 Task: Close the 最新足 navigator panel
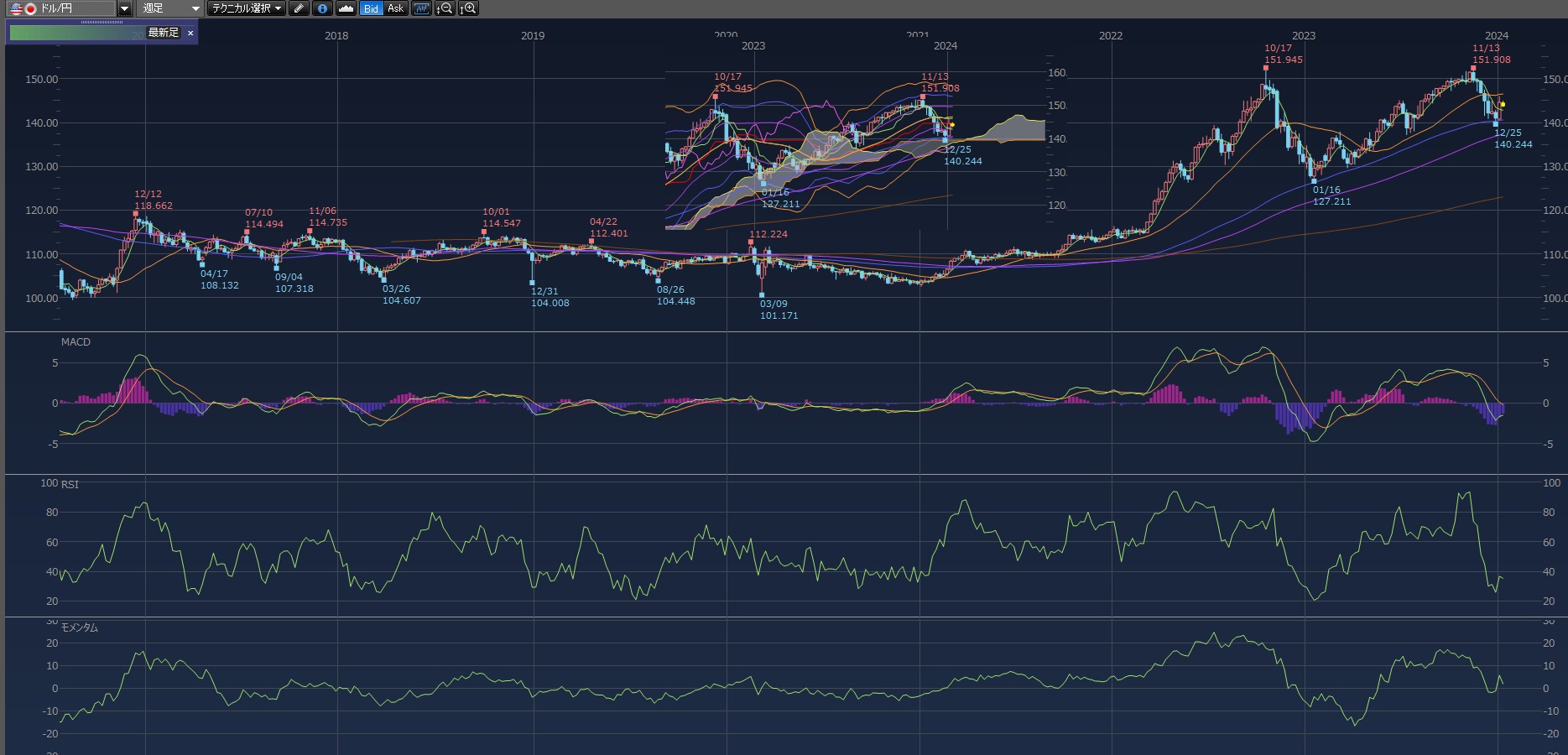(x=190, y=33)
